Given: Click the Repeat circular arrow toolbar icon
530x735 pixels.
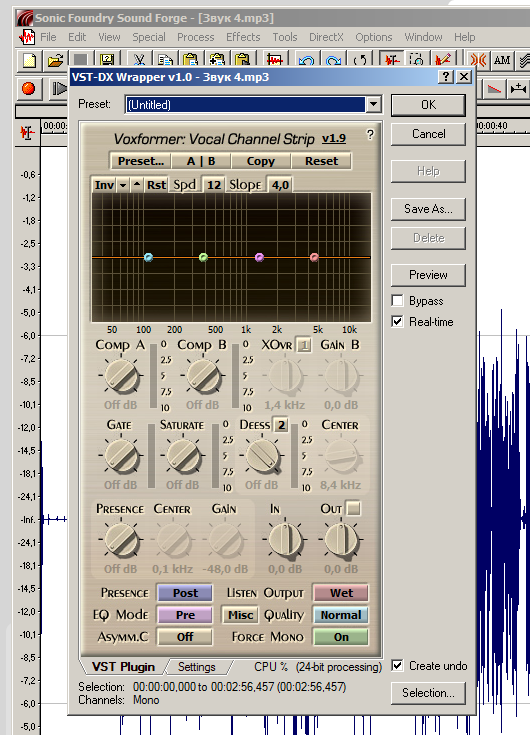Looking at the screenshot, I should coord(359,60).
